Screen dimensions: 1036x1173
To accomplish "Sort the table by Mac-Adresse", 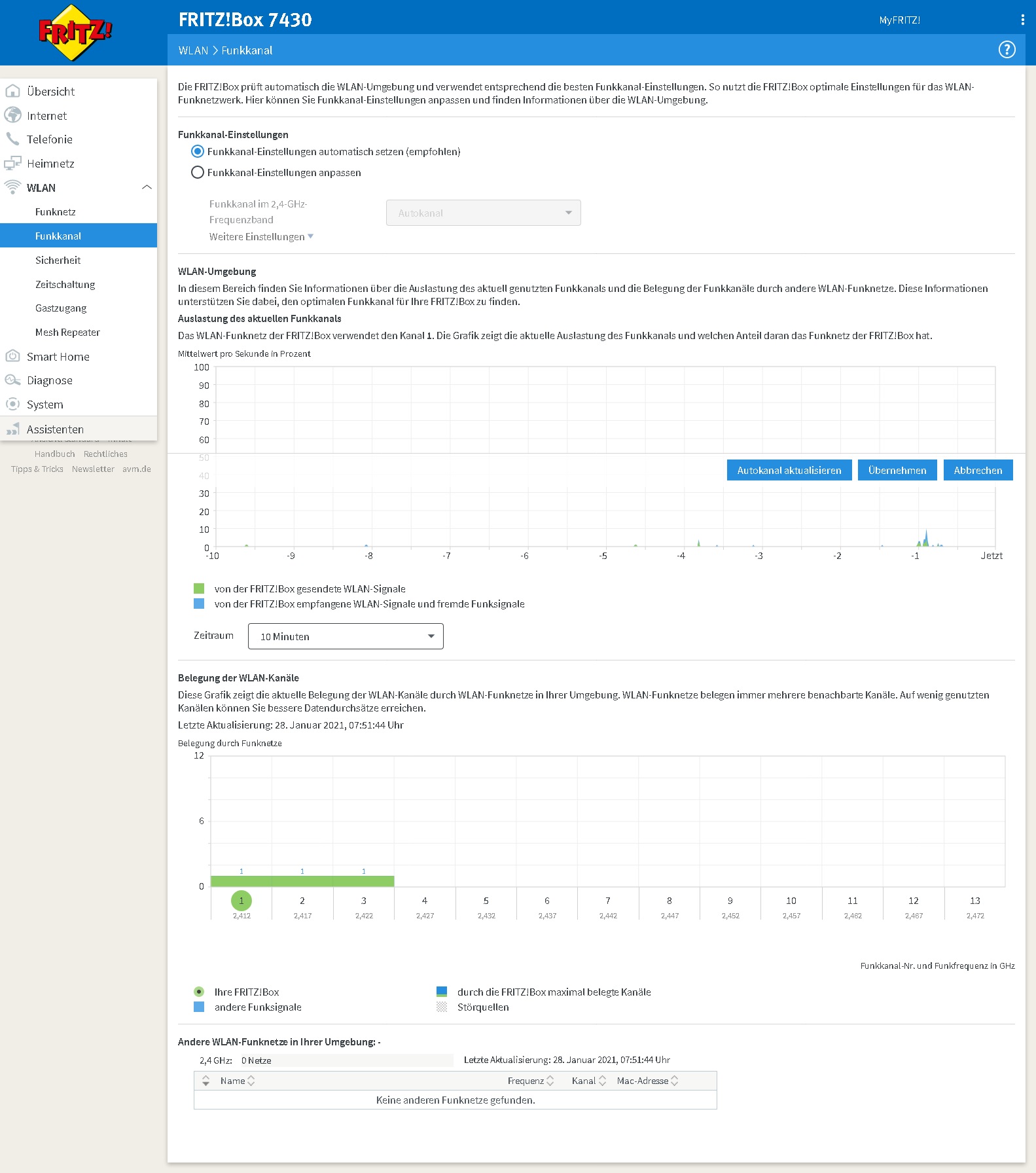I will [x=647, y=1081].
